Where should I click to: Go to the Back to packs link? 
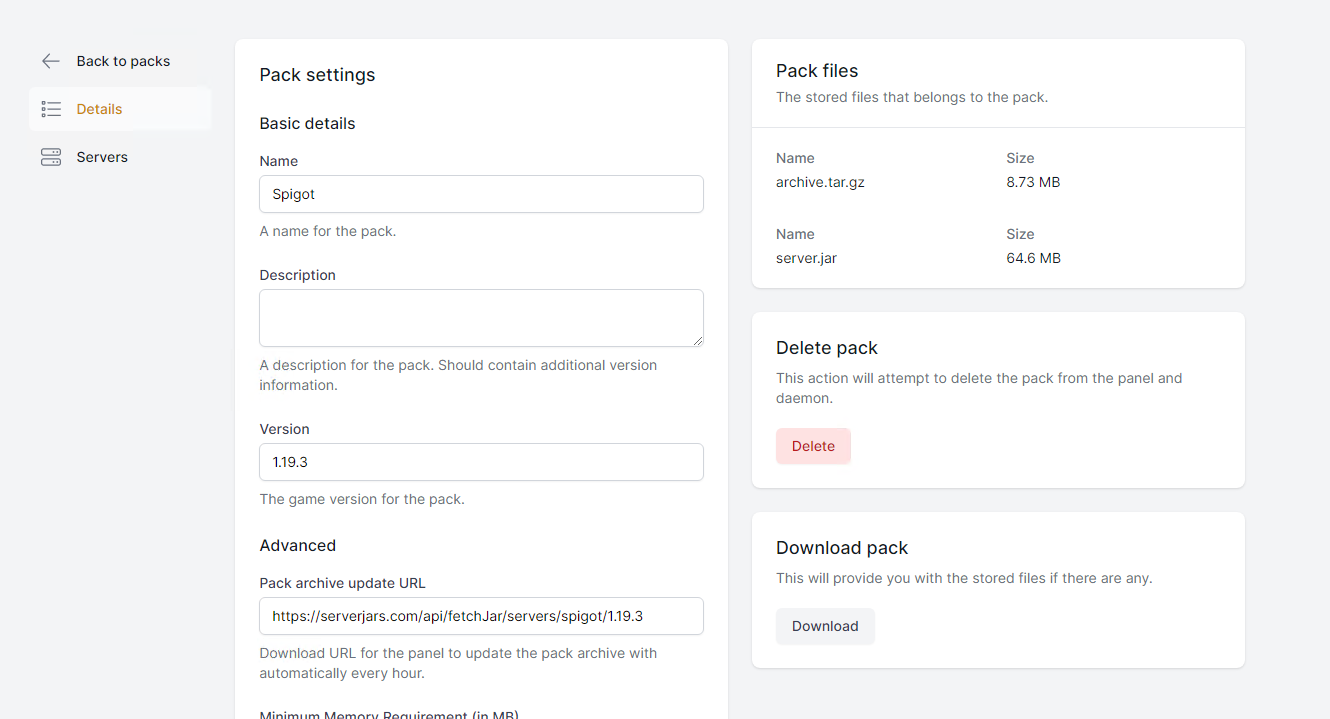[x=123, y=61]
